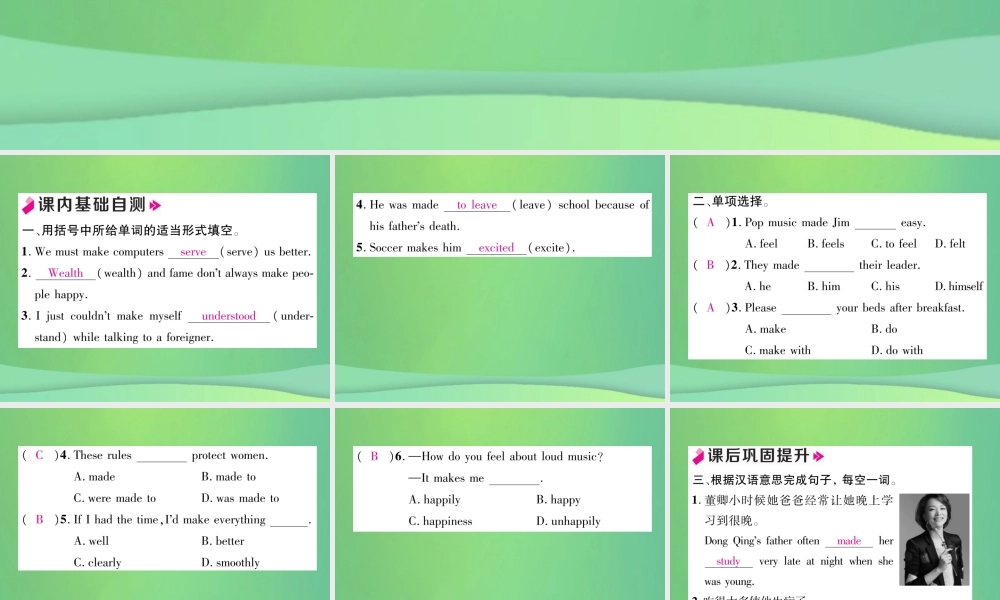Click option 'C. happiness'
This screenshot has height=600, width=1000.
(x=441, y=521)
